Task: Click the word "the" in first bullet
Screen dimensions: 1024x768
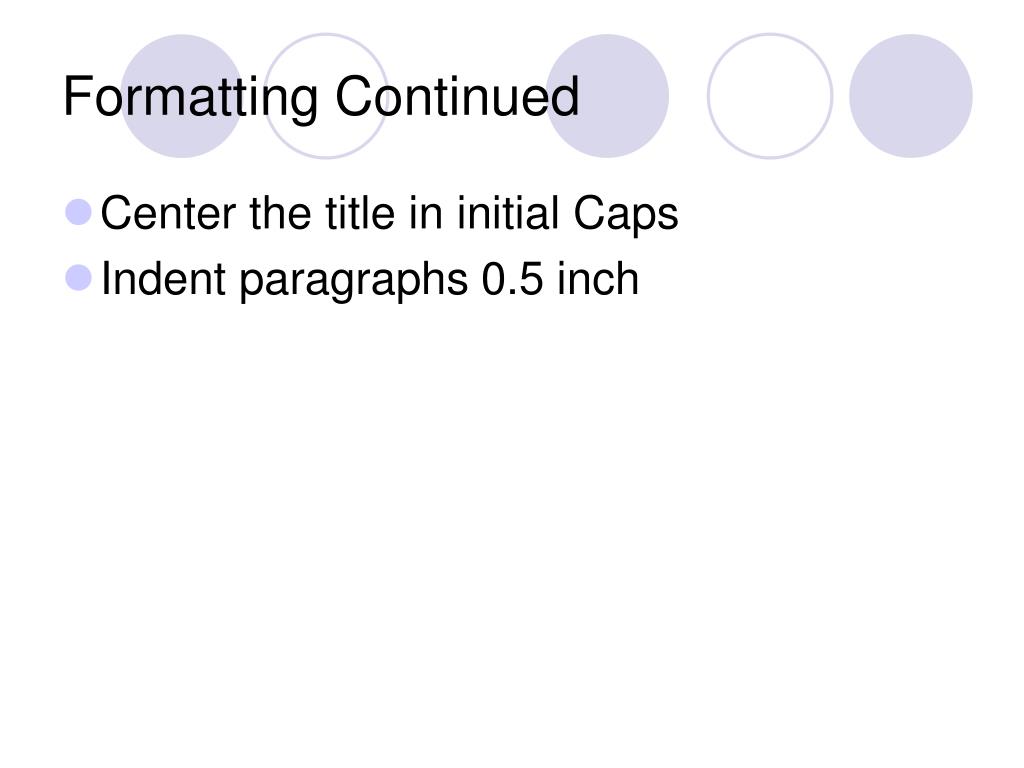Action: pyautogui.click(x=281, y=213)
